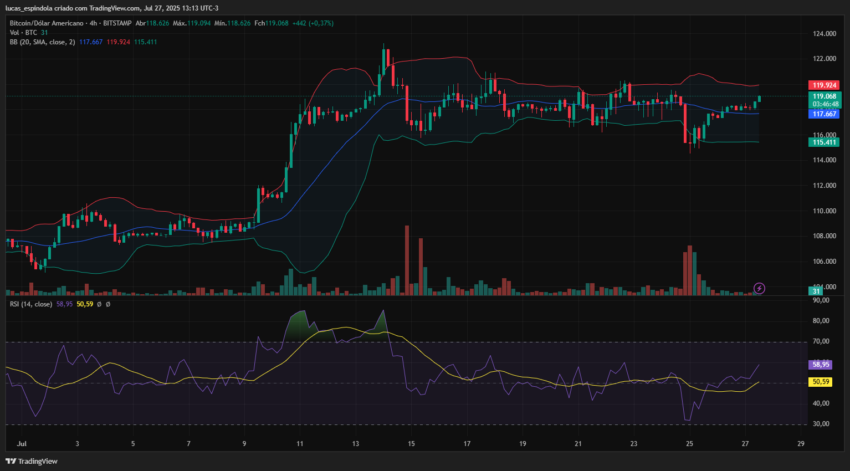Click the TradingView logo at bottom left
The height and width of the screenshot is (471, 850).
tap(31, 461)
